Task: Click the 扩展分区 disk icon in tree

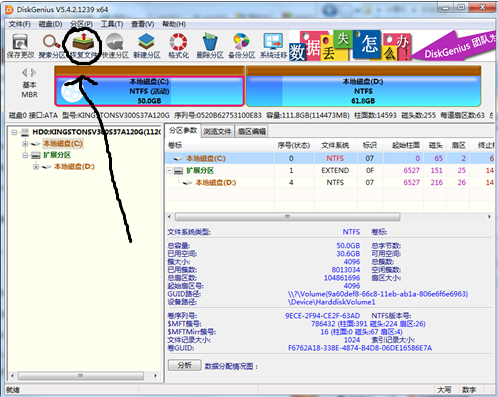Action: click(x=36, y=155)
